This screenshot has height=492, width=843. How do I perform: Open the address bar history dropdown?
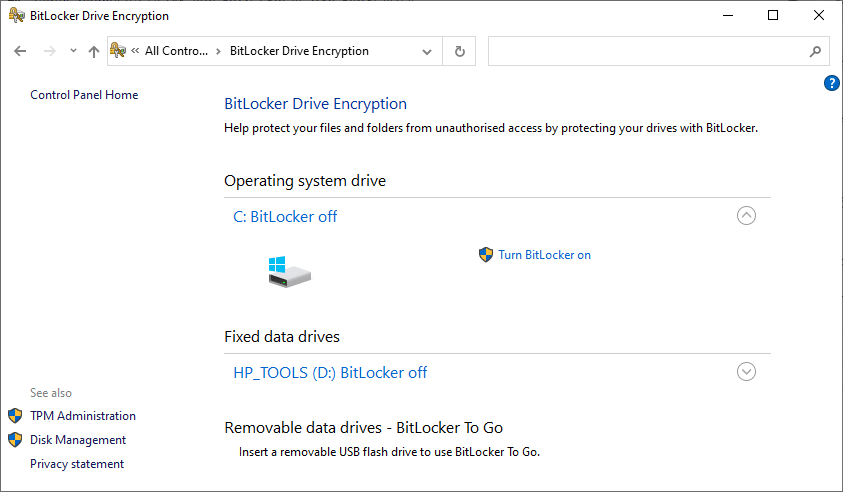427,51
